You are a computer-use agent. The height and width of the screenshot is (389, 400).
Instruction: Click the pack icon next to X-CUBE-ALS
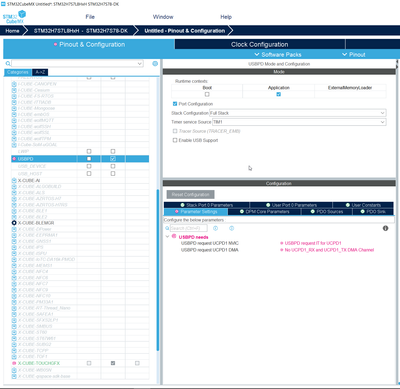point(14,193)
